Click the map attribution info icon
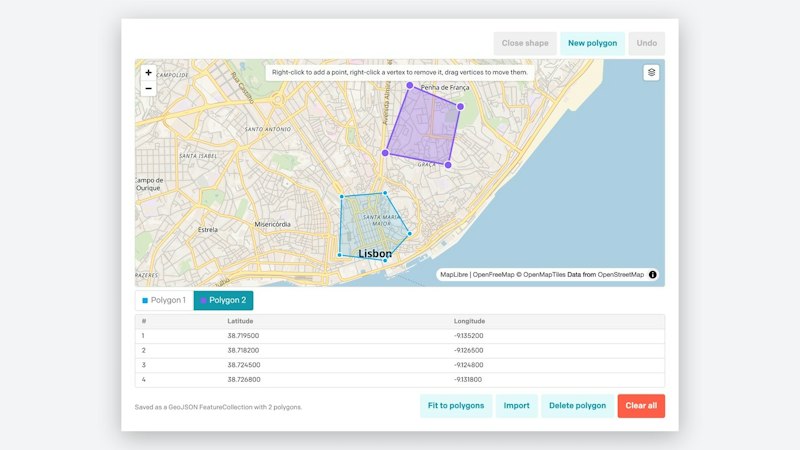800x450 pixels. 653,274
